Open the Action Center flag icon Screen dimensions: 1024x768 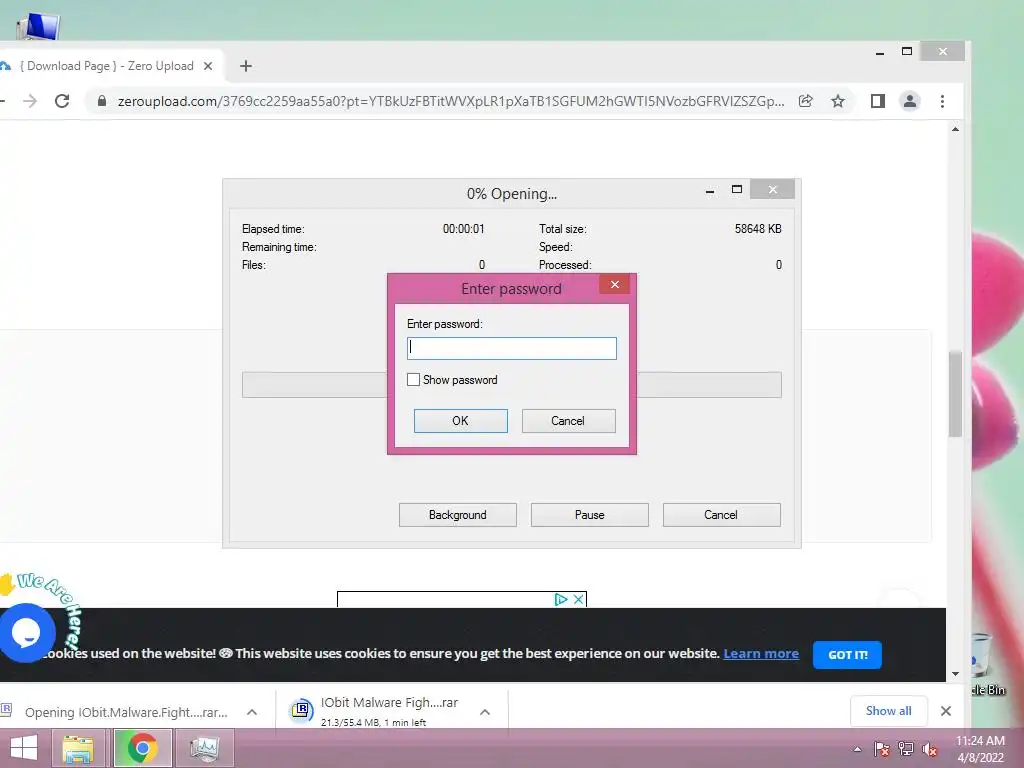point(882,749)
